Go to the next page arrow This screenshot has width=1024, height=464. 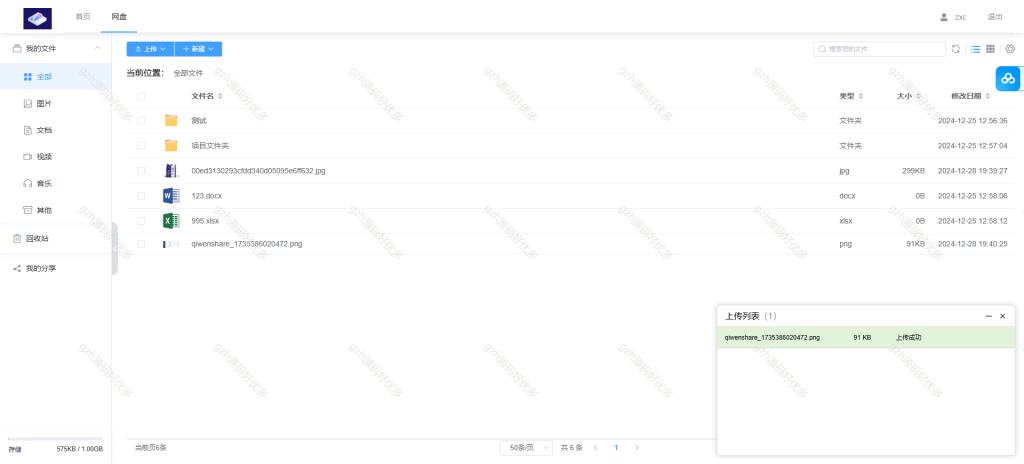(637, 448)
